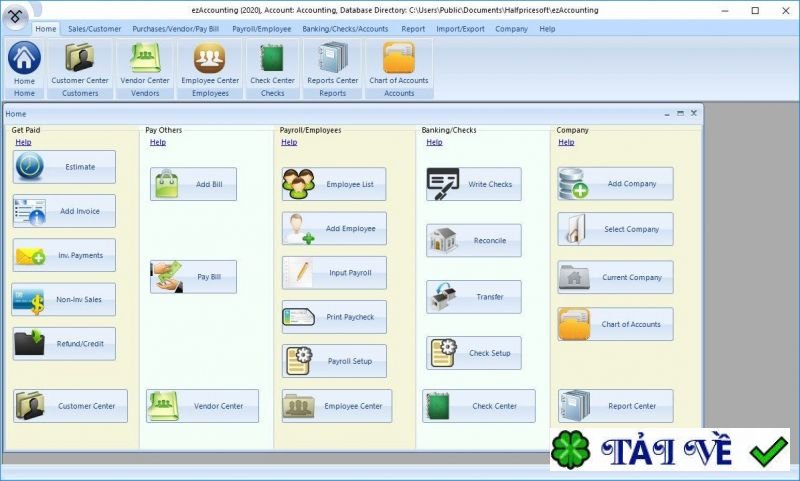Open Chart of Accounts in the ribbon

point(399,64)
